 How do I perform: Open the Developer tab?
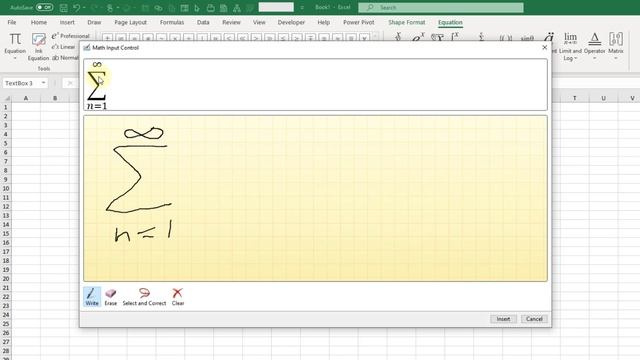click(x=291, y=22)
